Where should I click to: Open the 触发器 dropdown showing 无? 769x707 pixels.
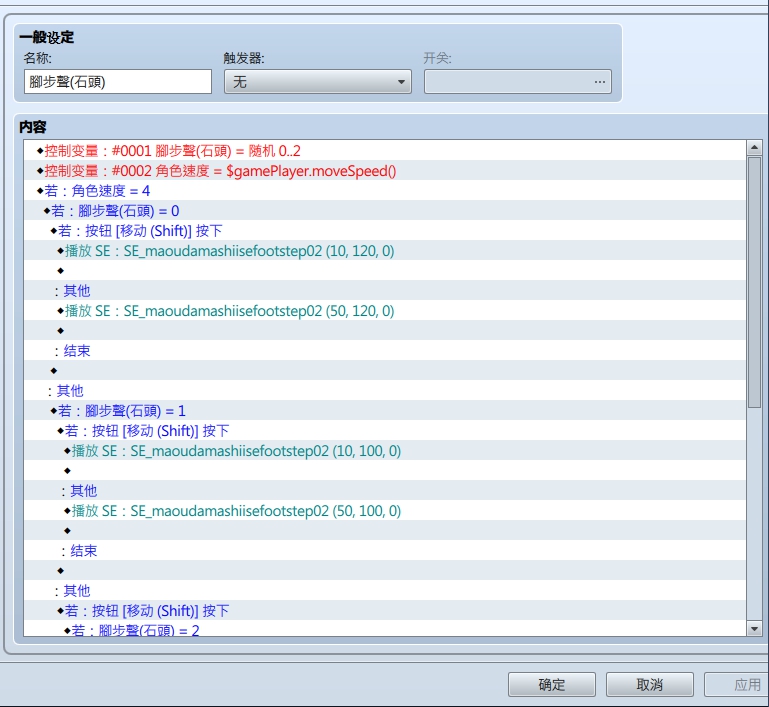coord(317,81)
